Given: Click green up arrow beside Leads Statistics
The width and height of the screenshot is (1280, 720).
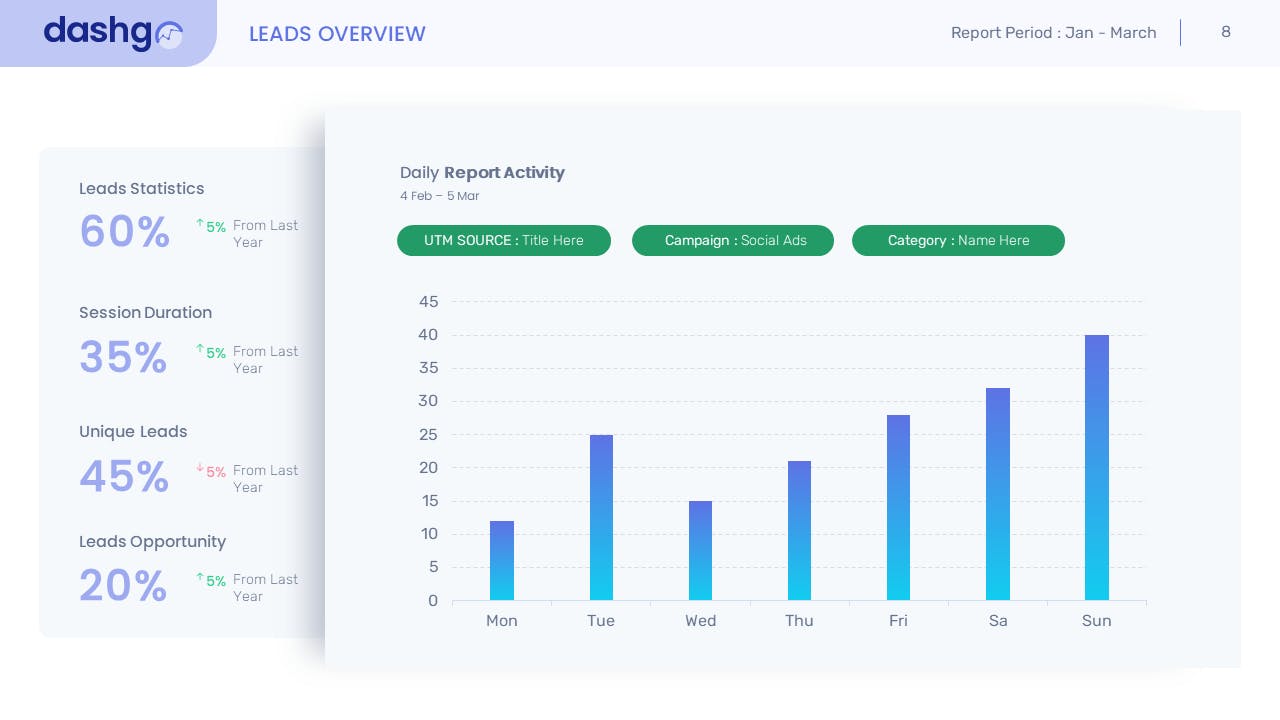Looking at the screenshot, I should (200, 224).
